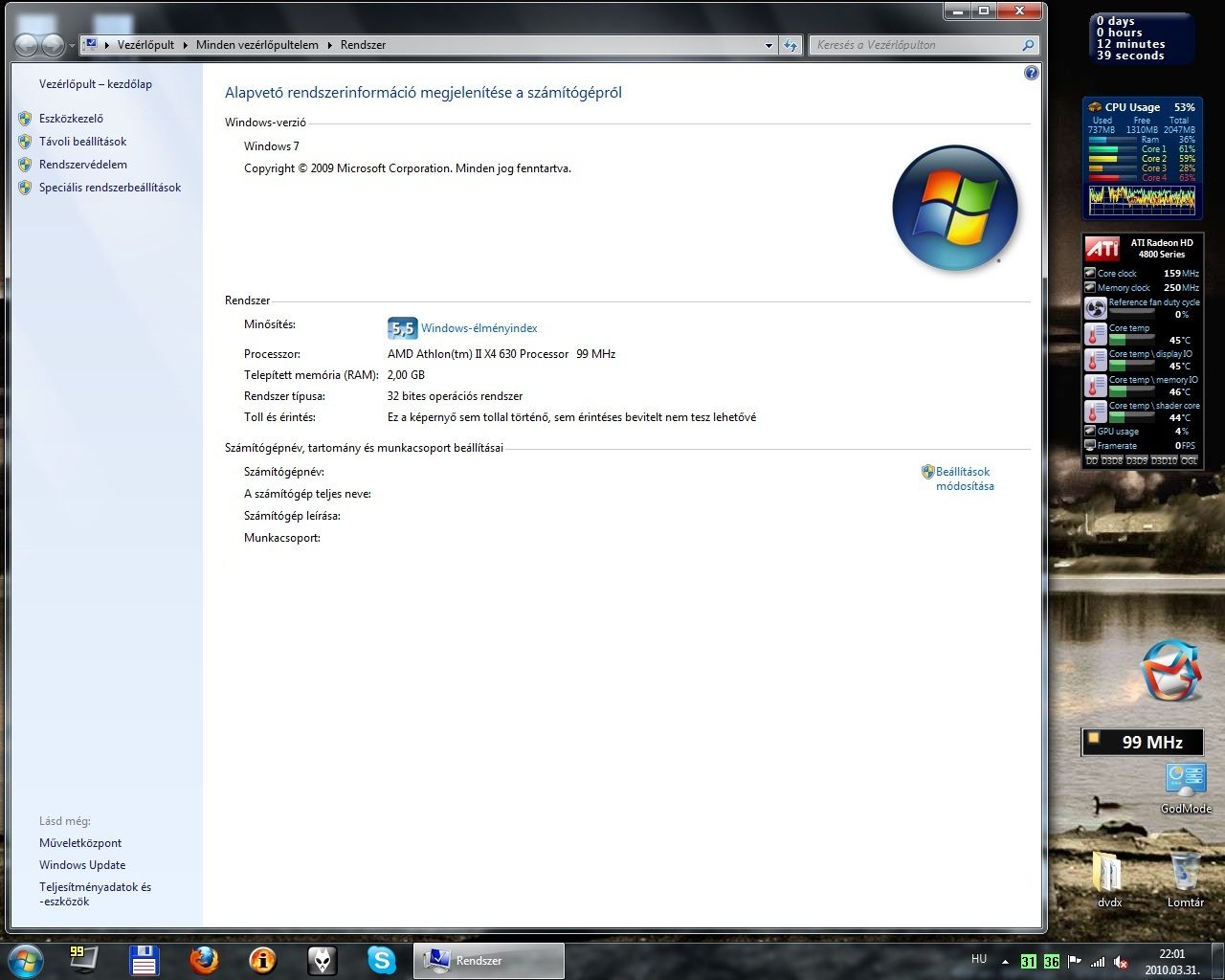Open the floppy disk taskbar icon
The image size is (1225, 980).
tap(144, 960)
